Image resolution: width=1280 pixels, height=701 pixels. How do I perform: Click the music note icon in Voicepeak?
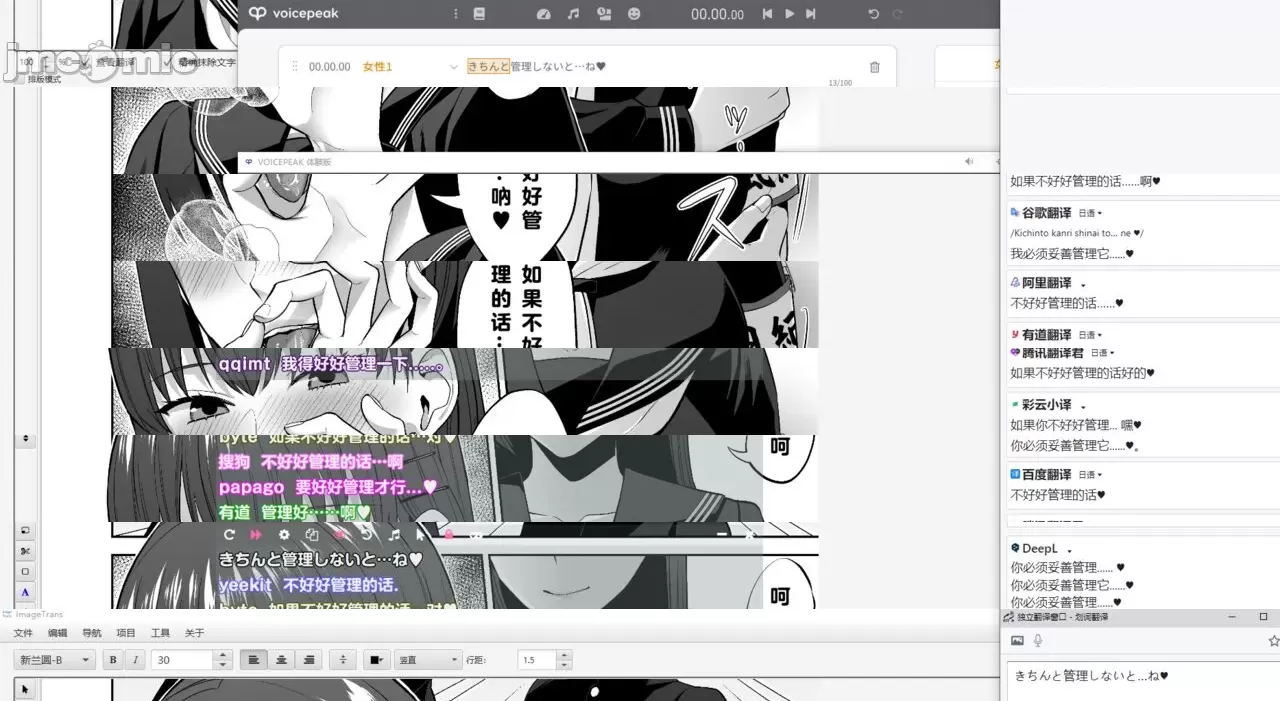(x=573, y=14)
